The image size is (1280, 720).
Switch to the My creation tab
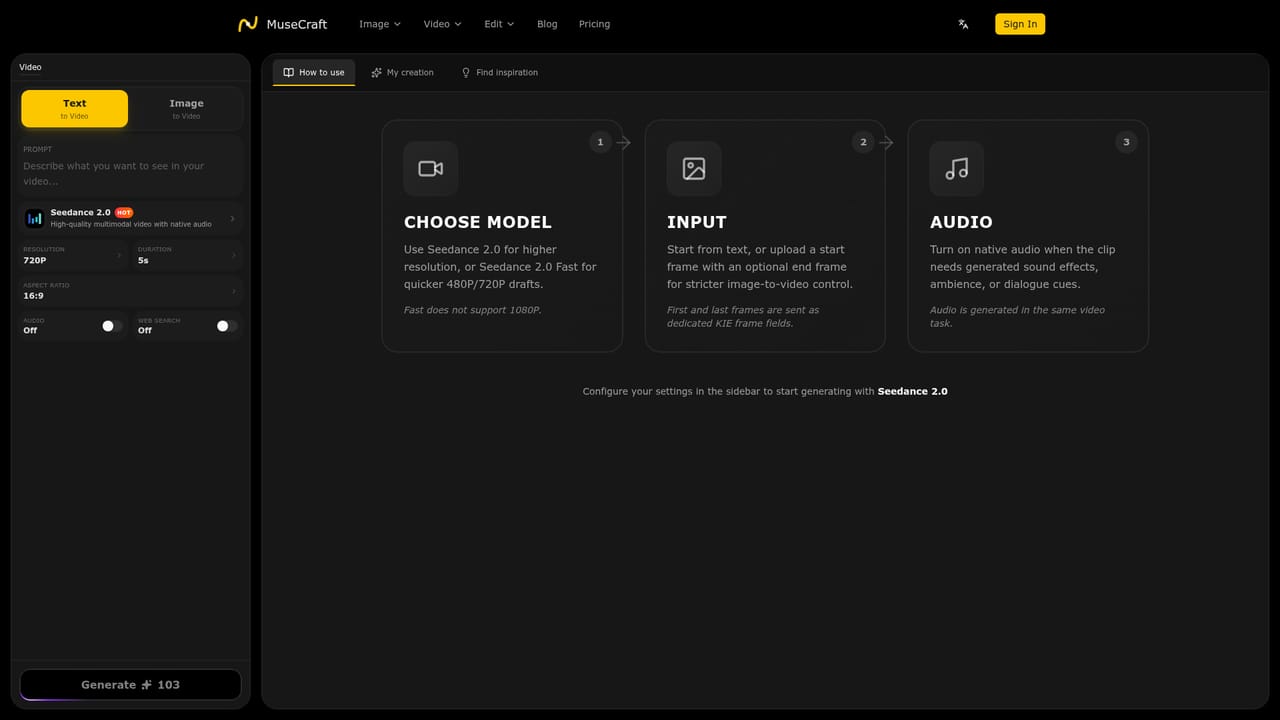tap(402, 73)
